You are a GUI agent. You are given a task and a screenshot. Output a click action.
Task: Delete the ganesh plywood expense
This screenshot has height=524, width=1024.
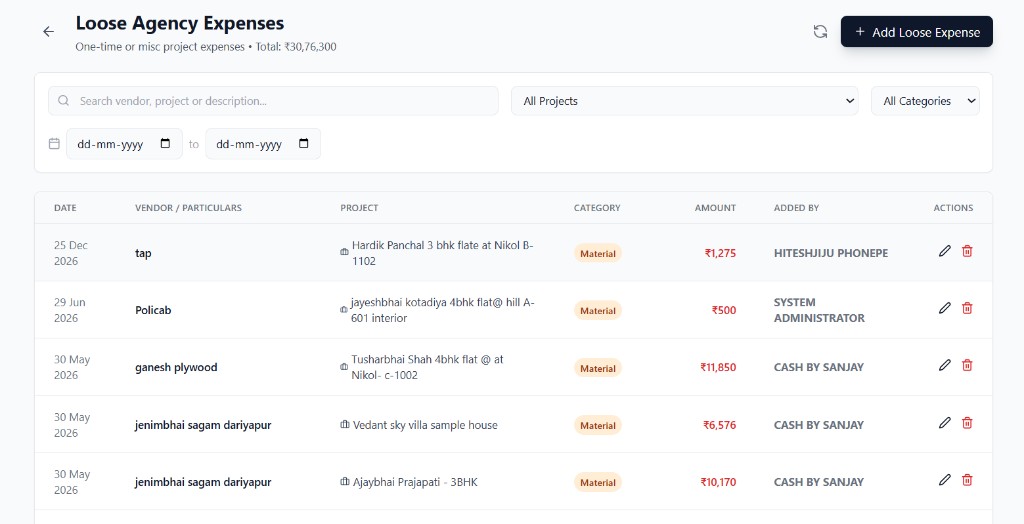point(967,365)
